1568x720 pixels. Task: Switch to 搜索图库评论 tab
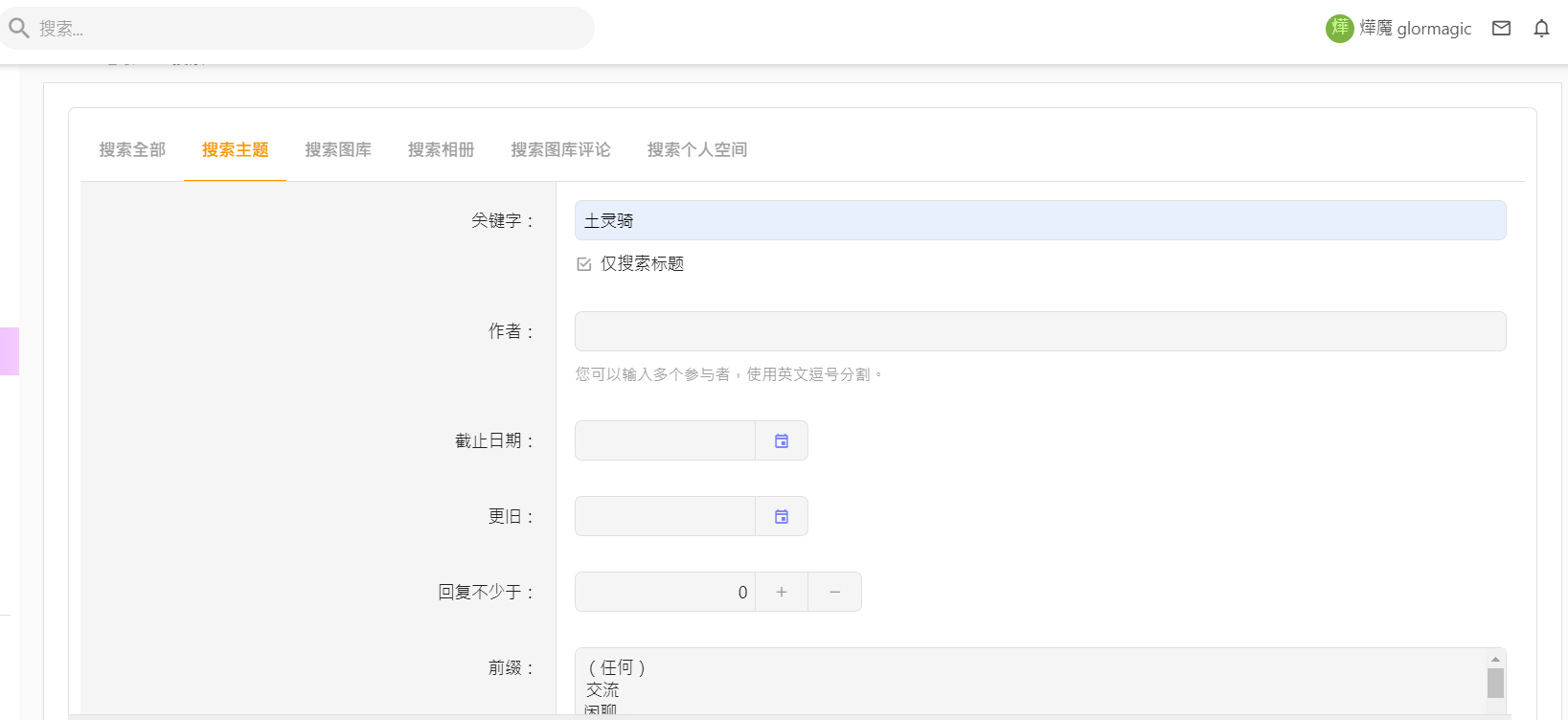click(560, 149)
